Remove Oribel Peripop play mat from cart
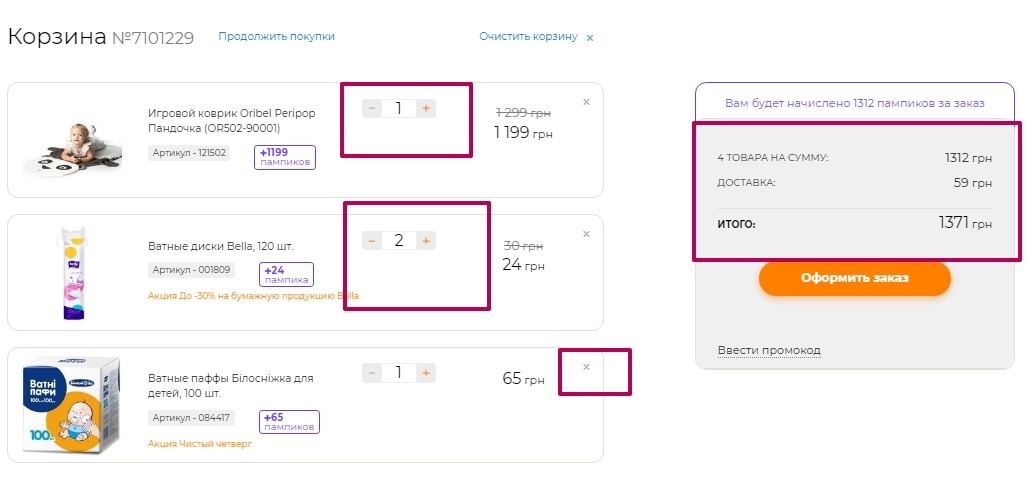Screen dimensions: 1033x479 pos(586,101)
